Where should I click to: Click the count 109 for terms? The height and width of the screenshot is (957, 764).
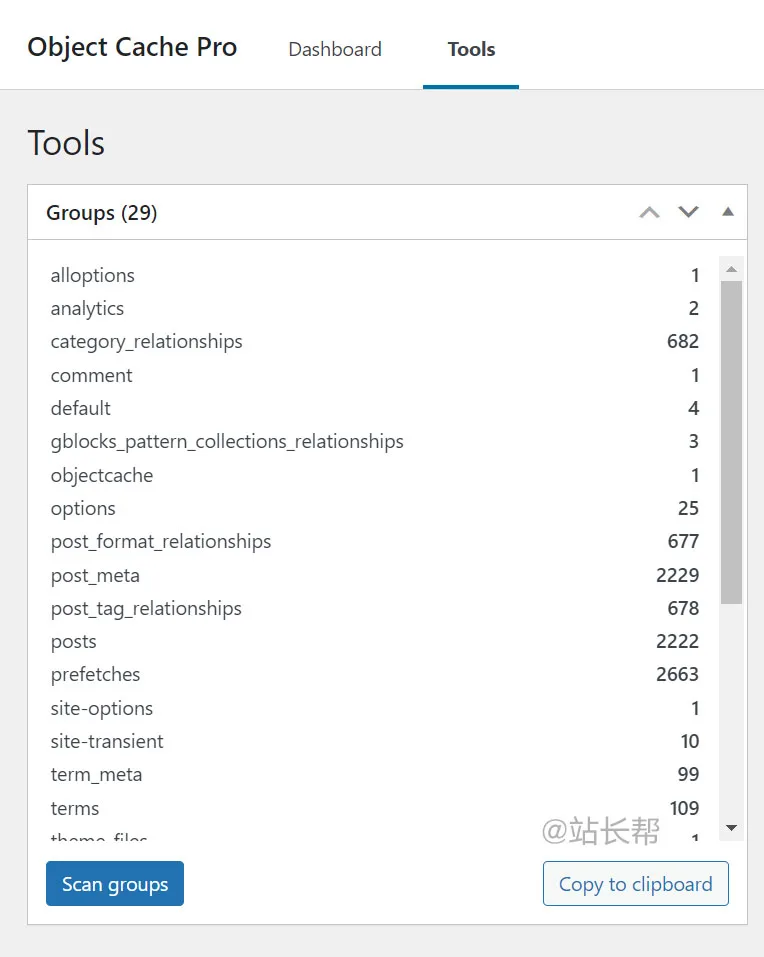point(684,809)
